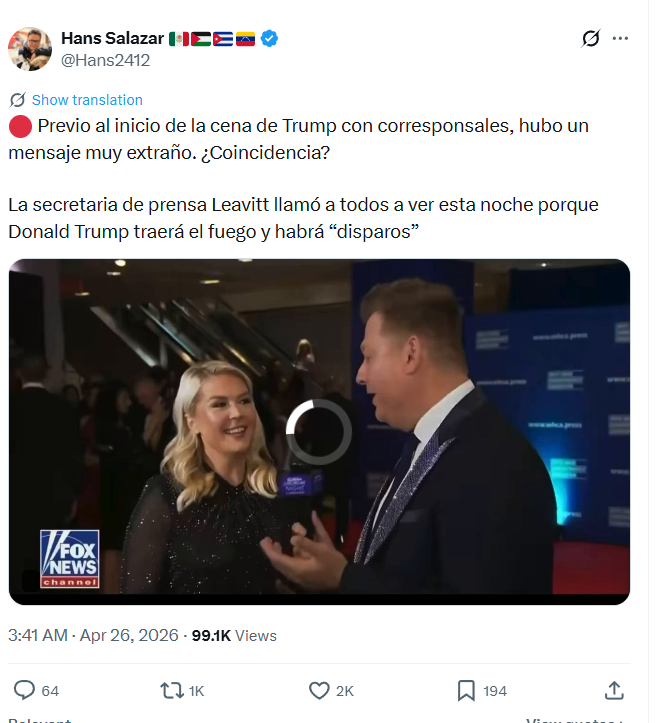Repost this tweet
Screen dimensions: 671x723
(171, 690)
